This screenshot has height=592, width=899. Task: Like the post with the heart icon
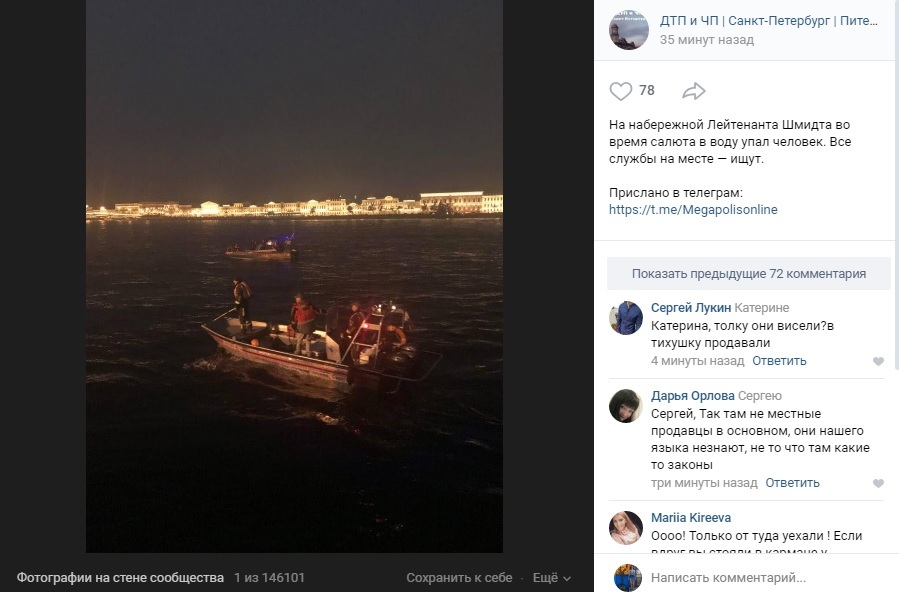620,91
